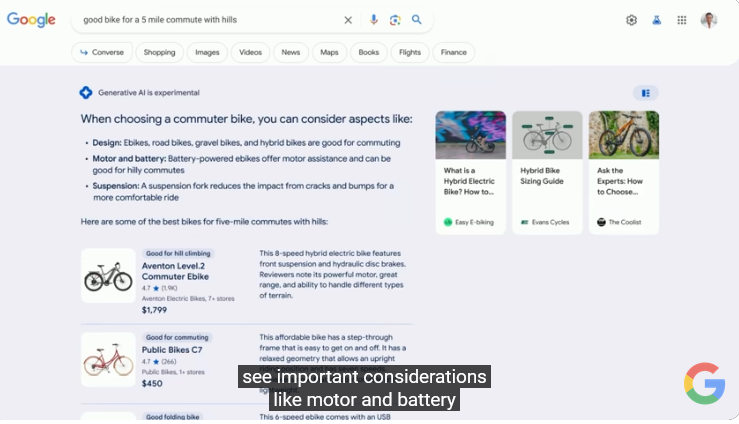The width and height of the screenshot is (739, 424).
Task: Submit search with magnifying glass icon
Action: point(417,19)
